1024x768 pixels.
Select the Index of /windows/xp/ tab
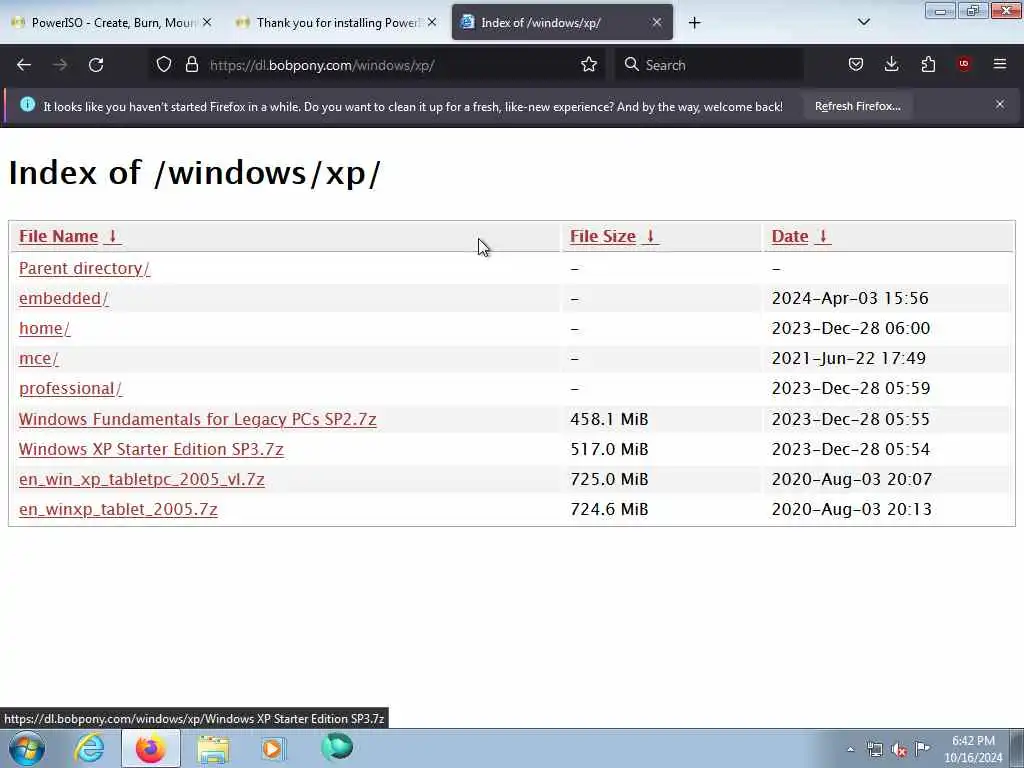coord(562,22)
